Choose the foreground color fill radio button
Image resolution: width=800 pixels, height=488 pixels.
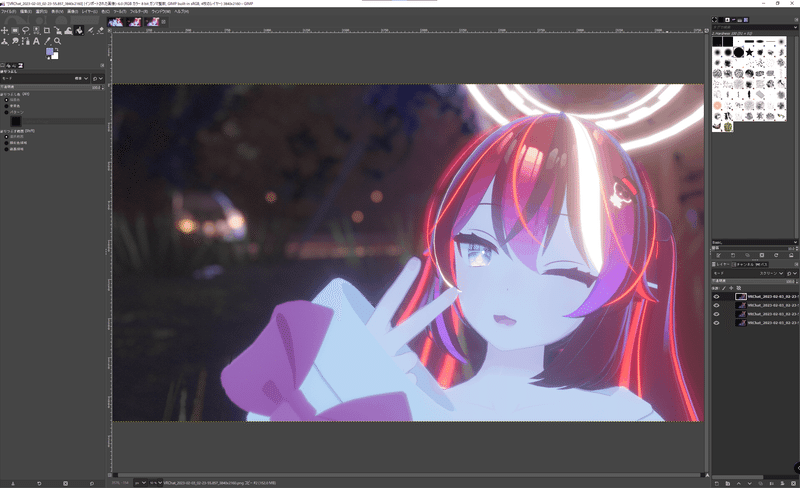coord(6,100)
